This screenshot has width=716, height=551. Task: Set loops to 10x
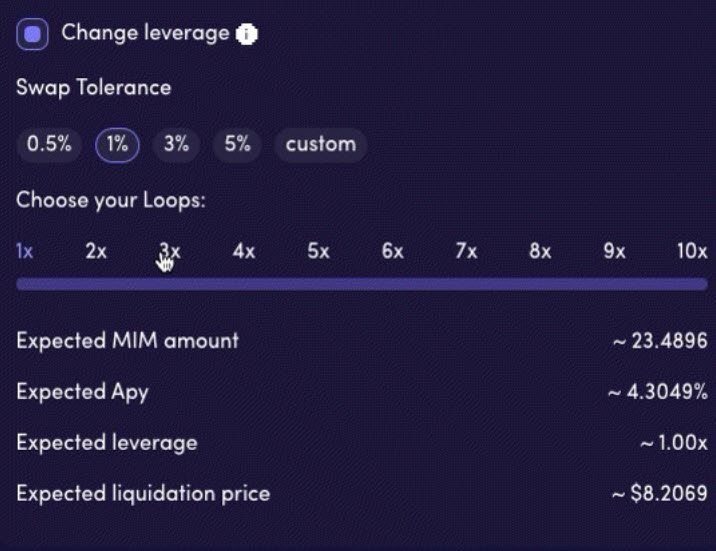coord(691,251)
